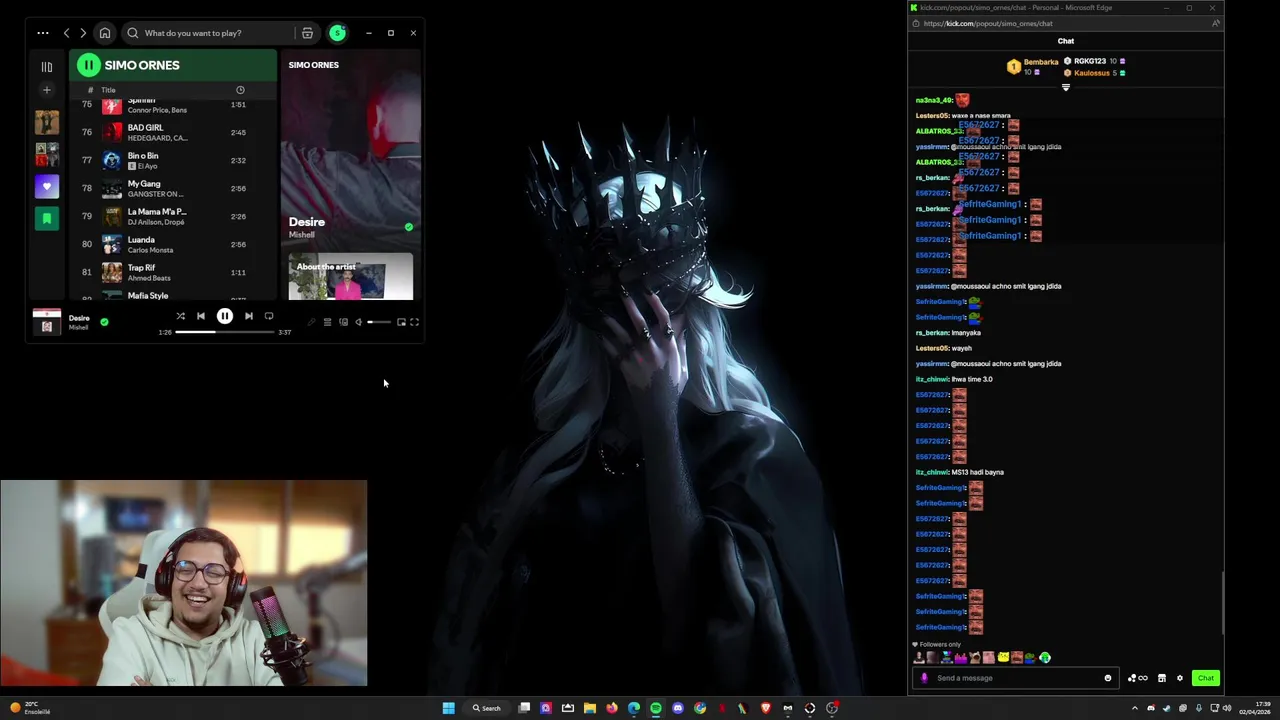Screen dimensions: 1280x720
Task: Open the Carlos Monsta artist link
Action: 150,250
